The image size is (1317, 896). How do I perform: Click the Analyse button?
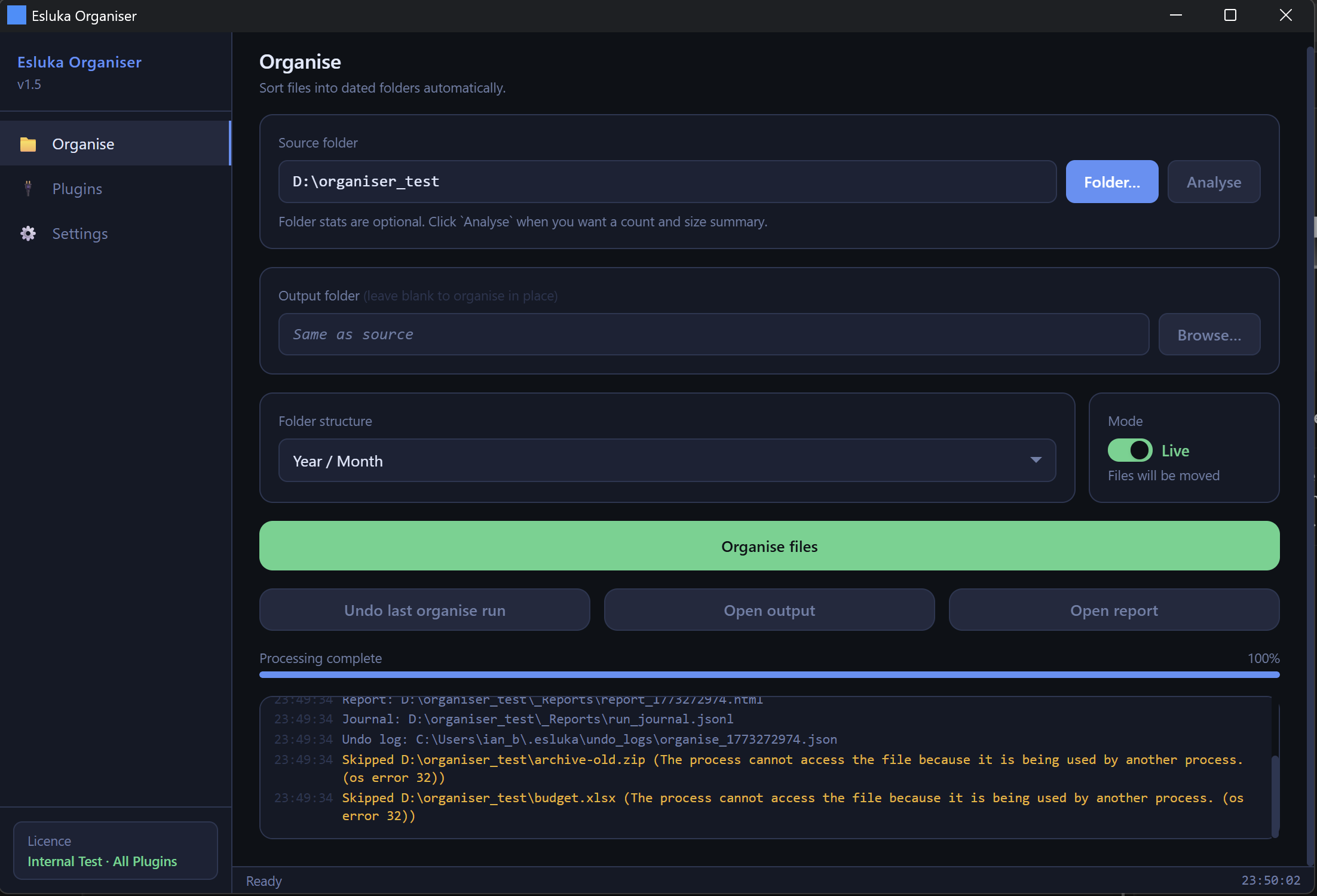point(1214,182)
